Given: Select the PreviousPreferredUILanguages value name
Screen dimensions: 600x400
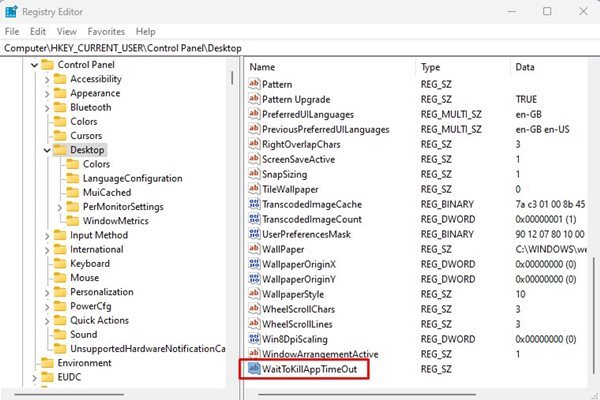Looking at the screenshot, I should click(326, 130).
